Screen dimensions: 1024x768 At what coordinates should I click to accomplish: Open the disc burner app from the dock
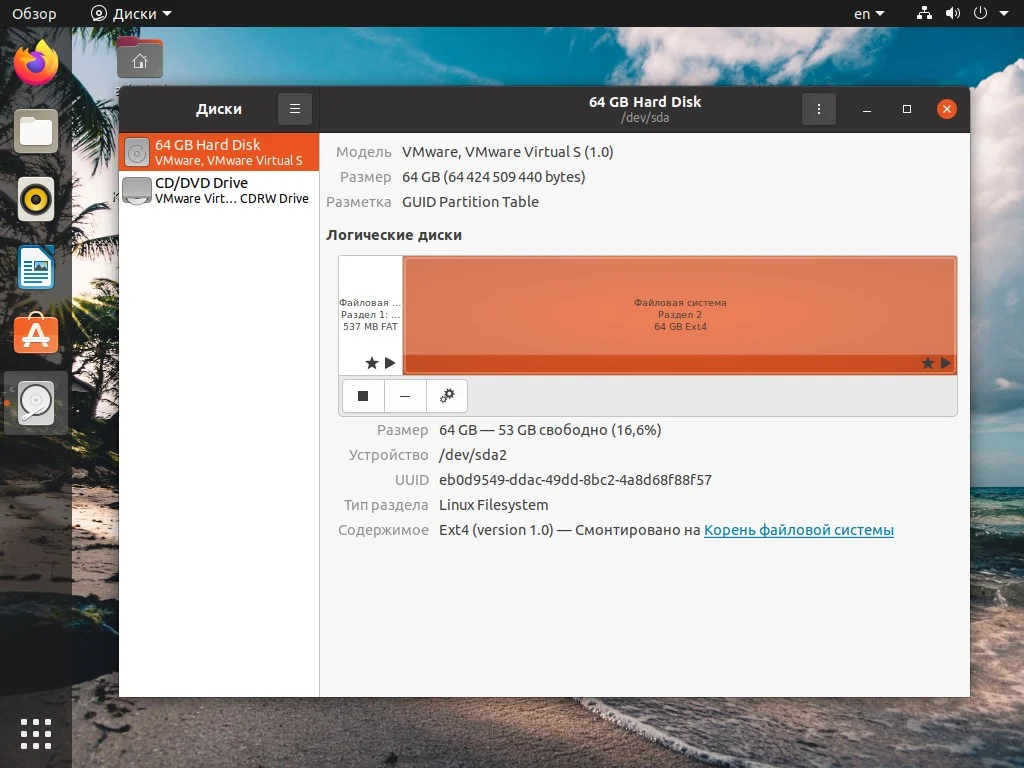36,199
